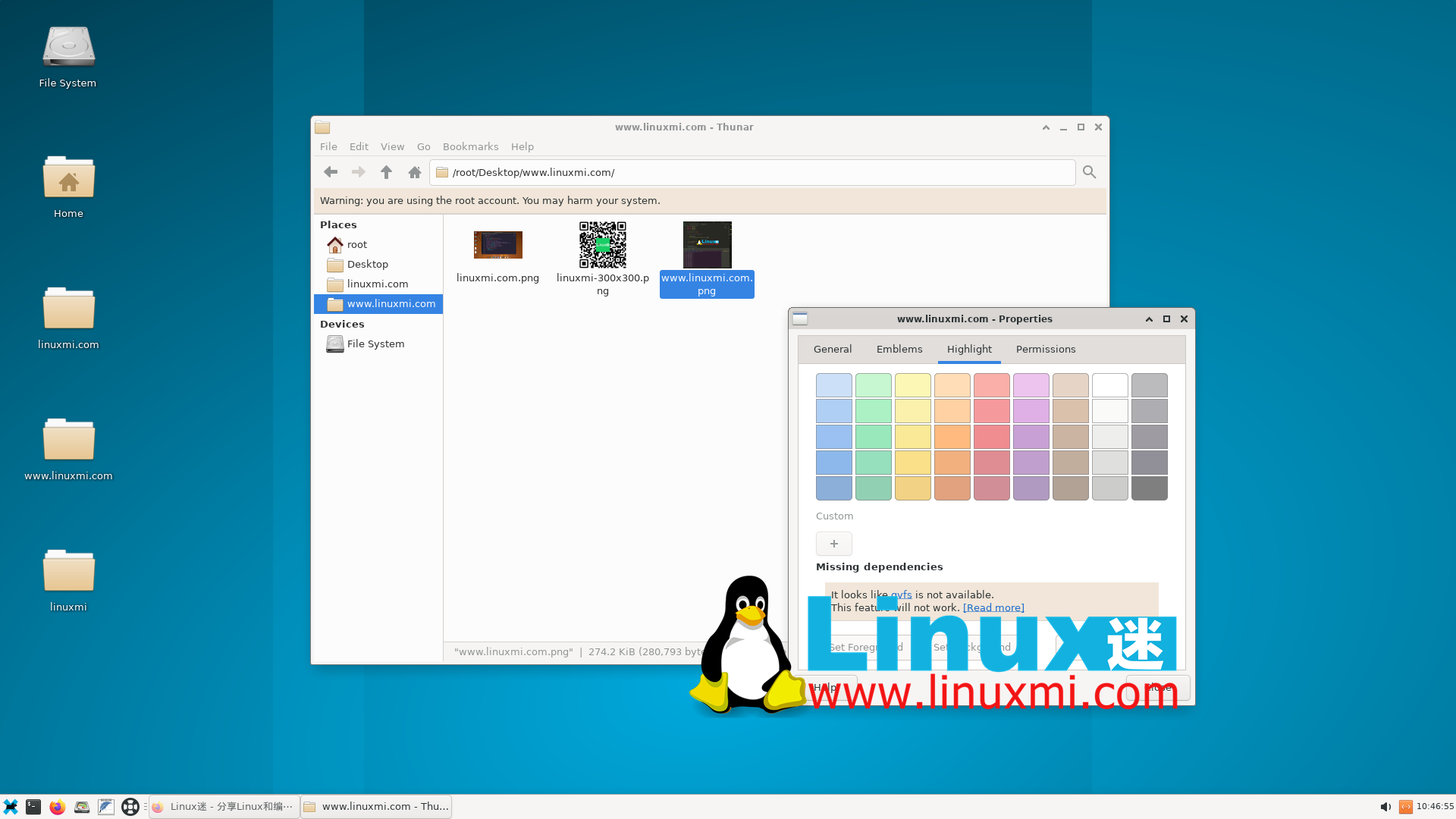Select File System under Devices

(378, 344)
